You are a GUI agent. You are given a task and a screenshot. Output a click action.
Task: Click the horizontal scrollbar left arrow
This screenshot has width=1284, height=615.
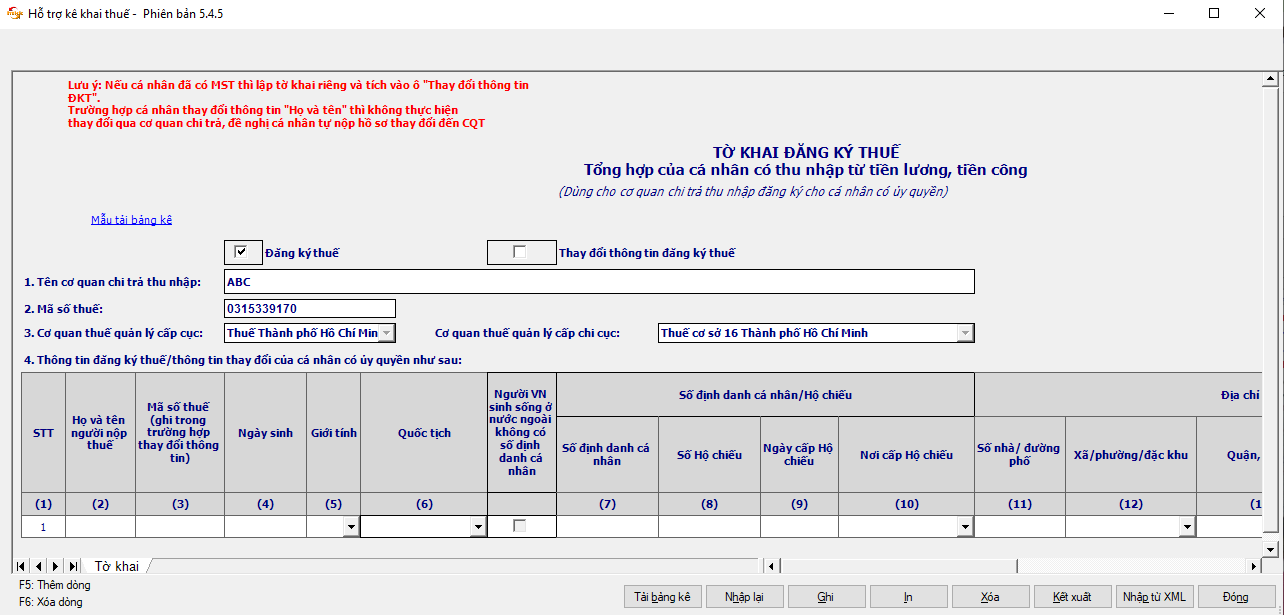770,566
